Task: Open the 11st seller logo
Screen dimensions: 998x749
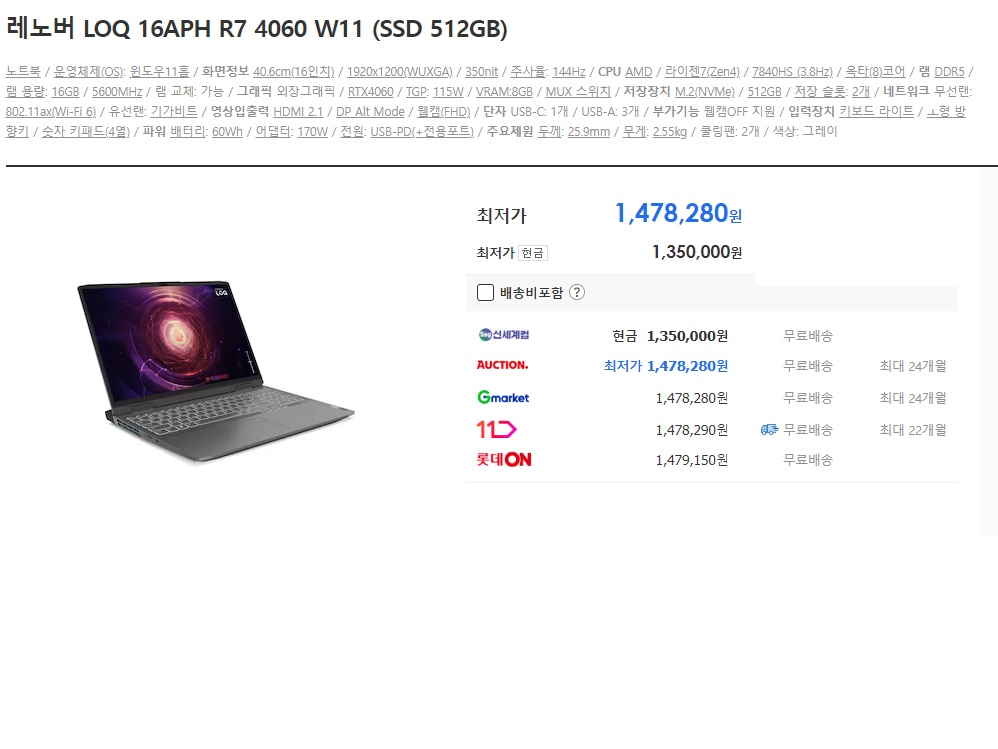Action: coord(496,430)
